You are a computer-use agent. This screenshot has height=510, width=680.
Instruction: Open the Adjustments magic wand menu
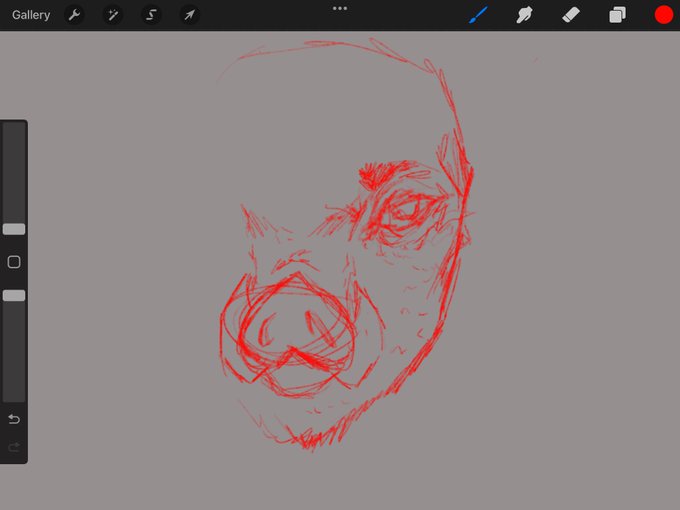pos(113,15)
